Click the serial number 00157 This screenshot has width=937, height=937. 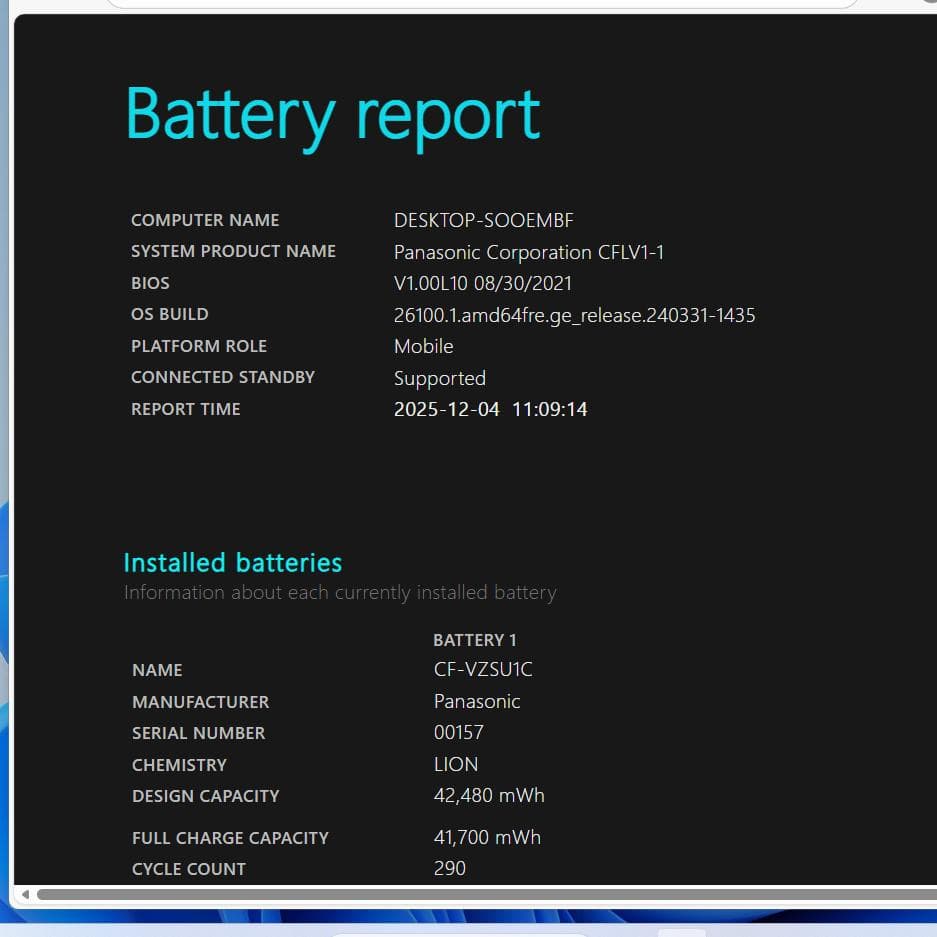tap(458, 733)
